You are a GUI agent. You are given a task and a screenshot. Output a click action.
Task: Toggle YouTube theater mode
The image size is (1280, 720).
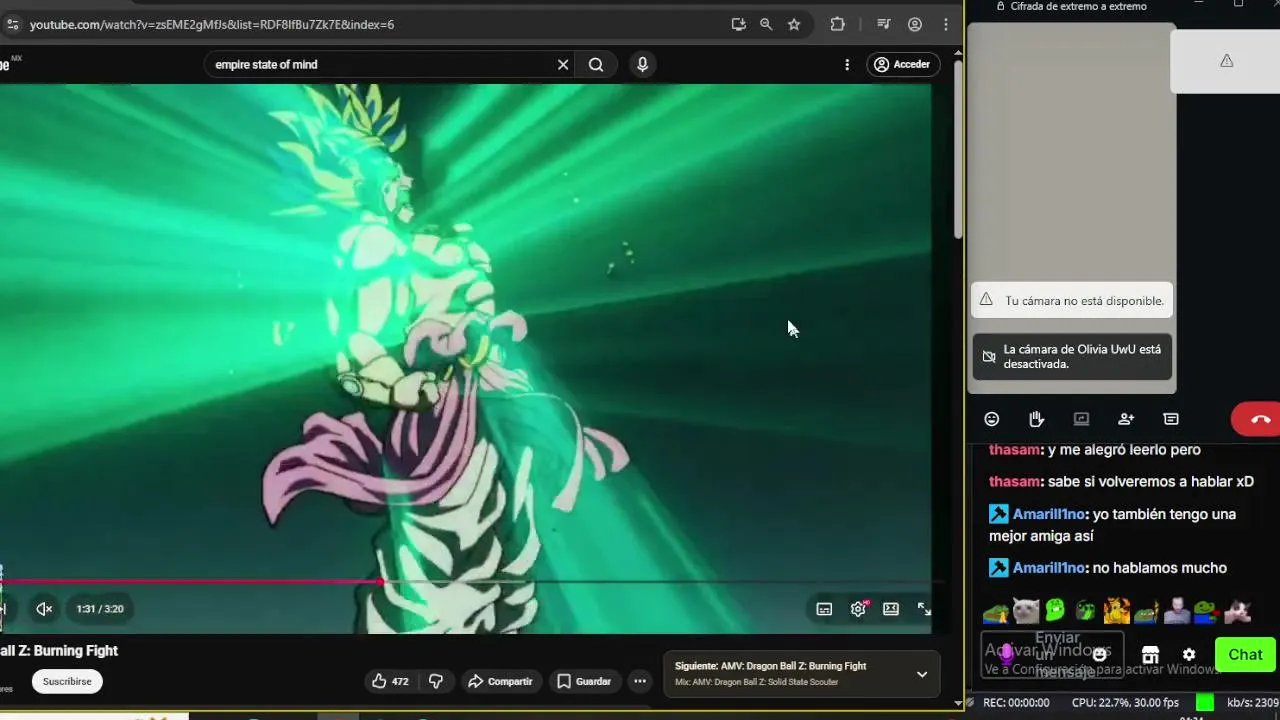[x=891, y=609]
